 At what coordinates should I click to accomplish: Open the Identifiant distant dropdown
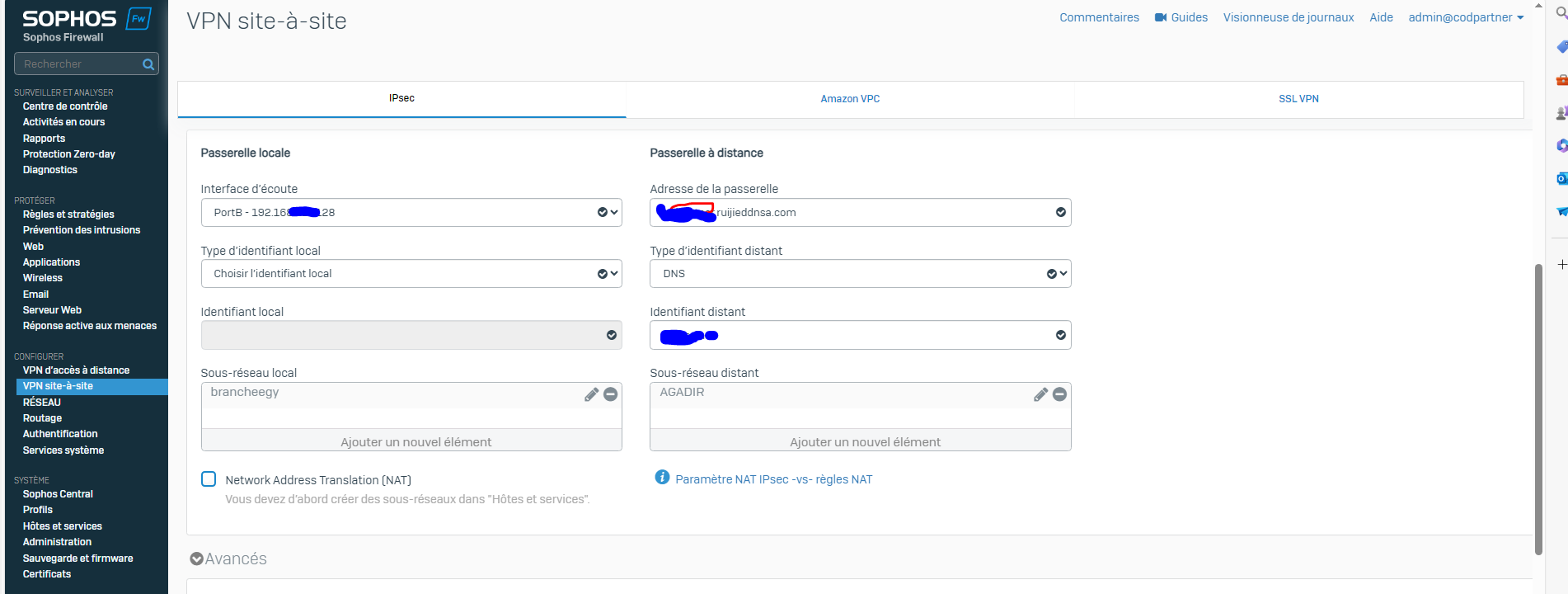860,335
